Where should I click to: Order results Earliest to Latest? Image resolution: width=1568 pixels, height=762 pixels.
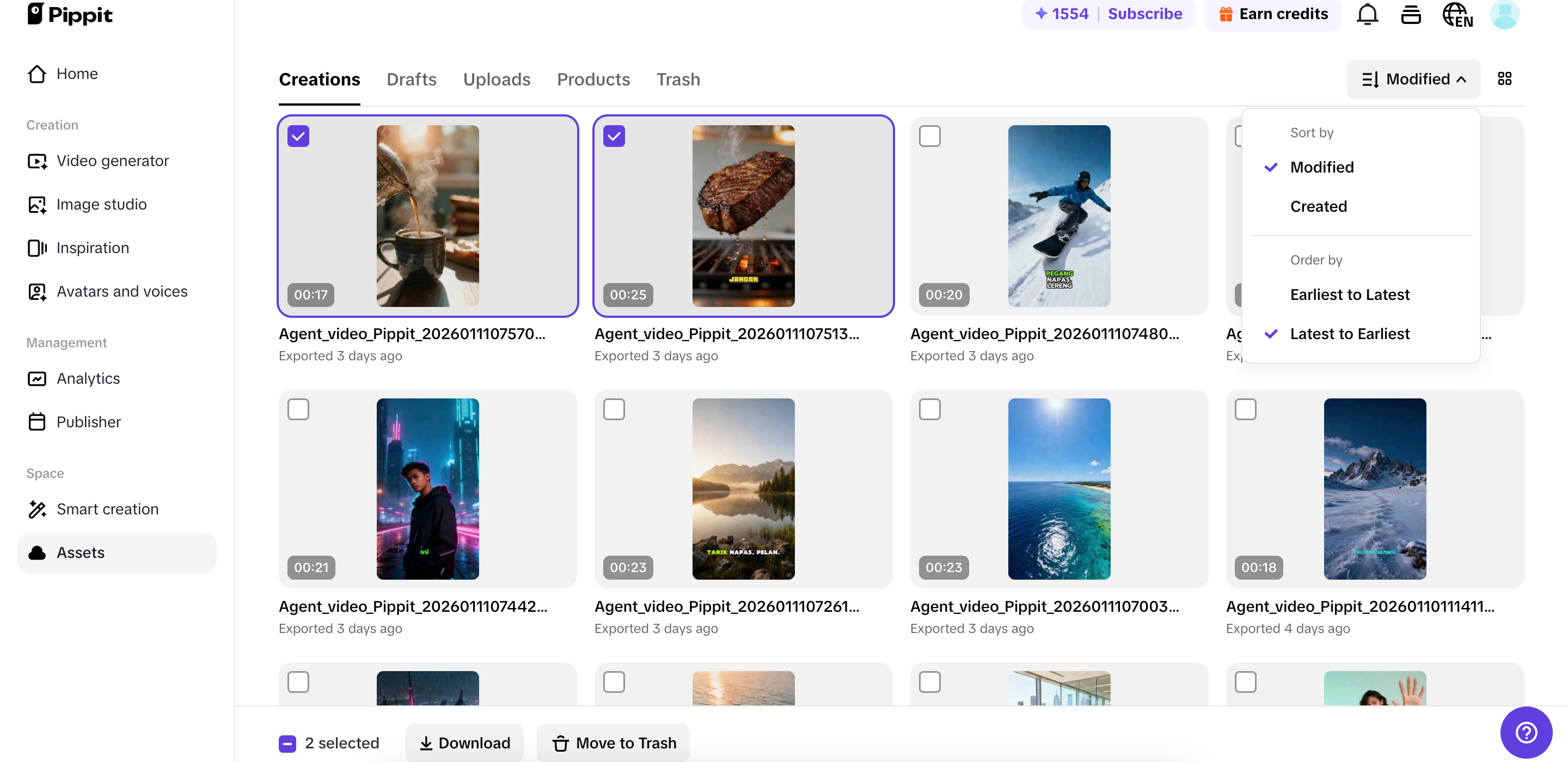pyautogui.click(x=1350, y=294)
